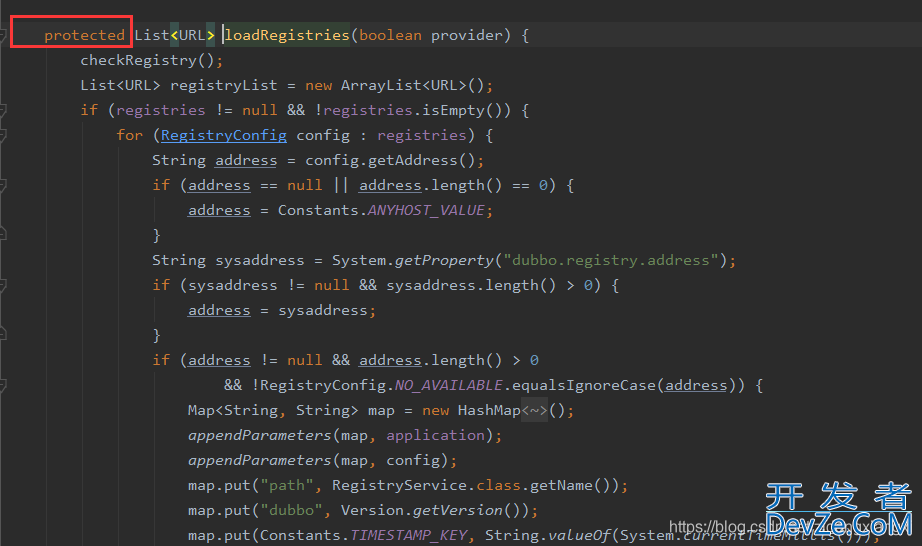Click the "dubbo.registry.address" string literal
The width and height of the screenshot is (922, 546).
click(x=611, y=260)
